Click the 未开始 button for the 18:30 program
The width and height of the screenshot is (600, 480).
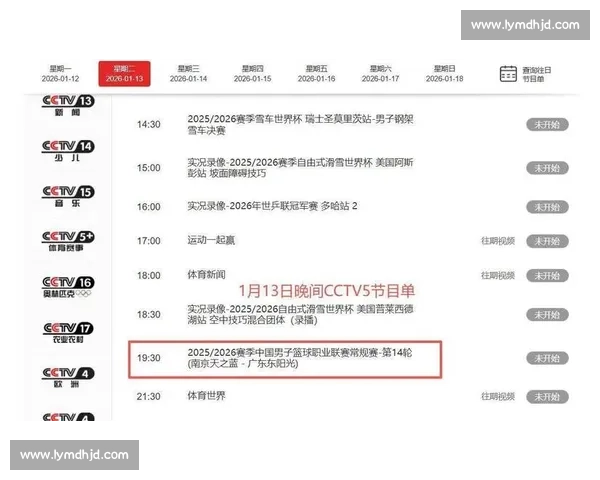547,315
